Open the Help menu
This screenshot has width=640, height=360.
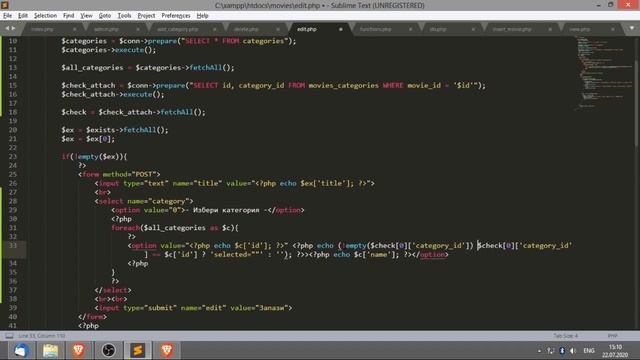click(202, 16)
